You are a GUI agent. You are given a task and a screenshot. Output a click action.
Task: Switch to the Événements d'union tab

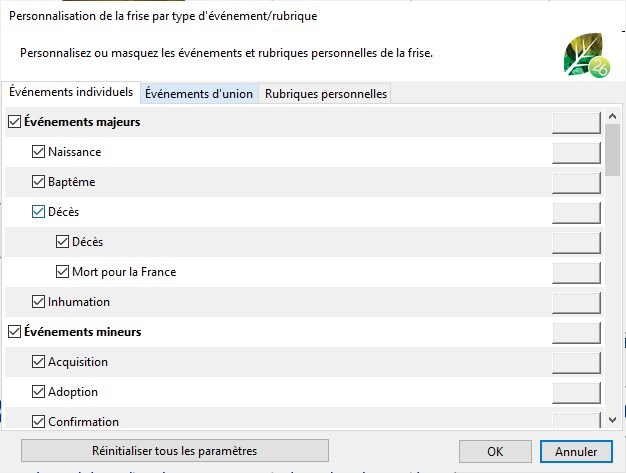(x=199, y=94)
